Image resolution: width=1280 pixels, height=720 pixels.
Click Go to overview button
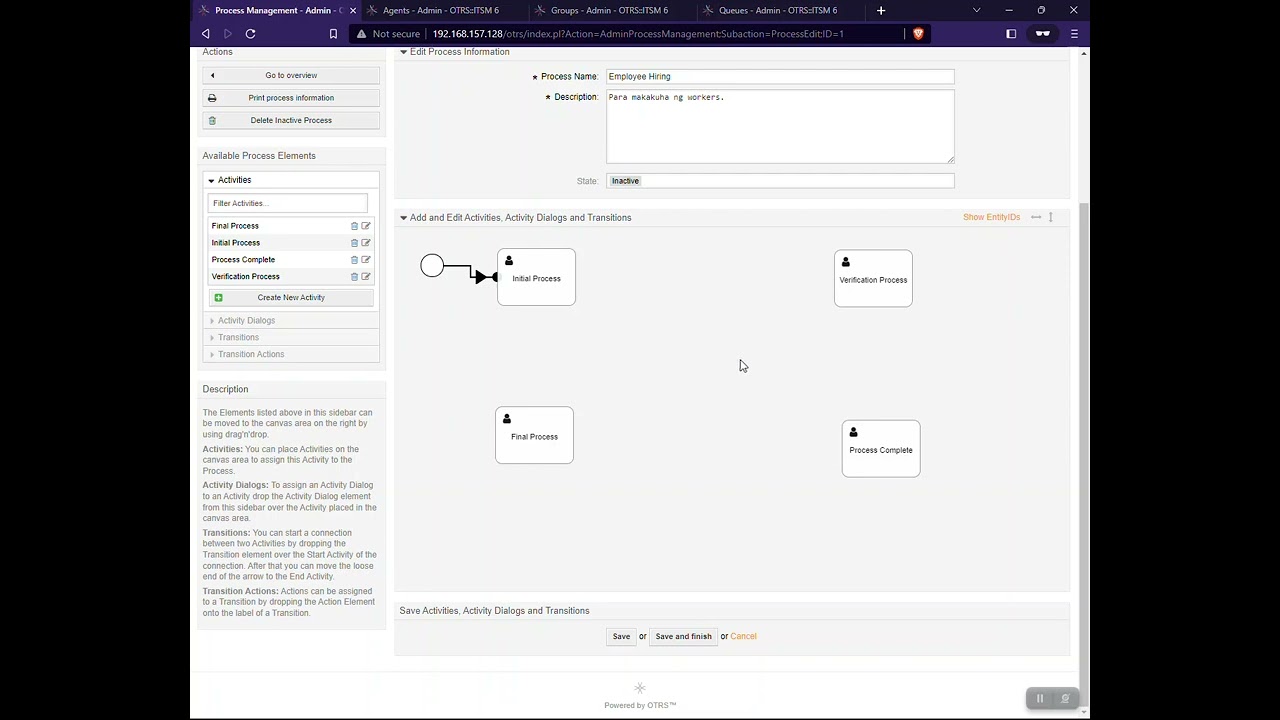click(x=291, y=76)
